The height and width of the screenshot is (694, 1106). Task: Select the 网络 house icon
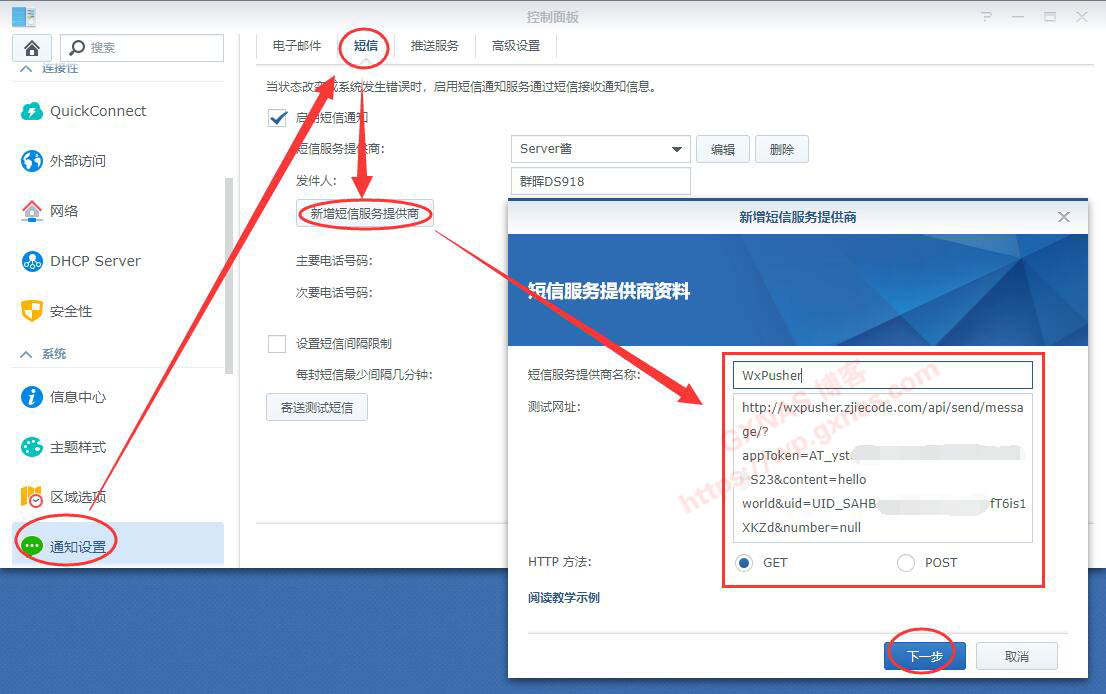click(32, 211)
